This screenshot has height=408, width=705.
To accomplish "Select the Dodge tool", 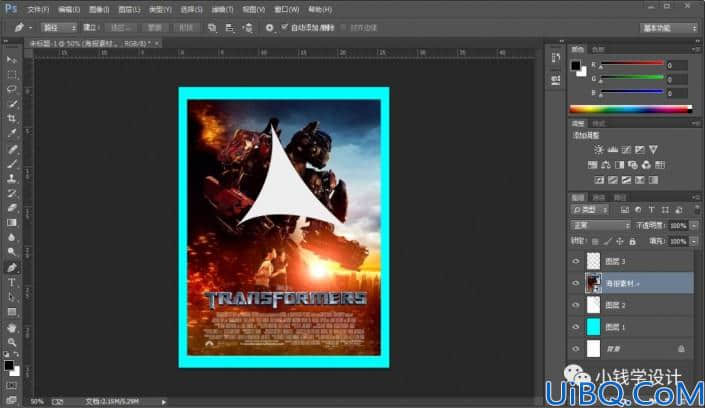I will click(x=12, y=252).
